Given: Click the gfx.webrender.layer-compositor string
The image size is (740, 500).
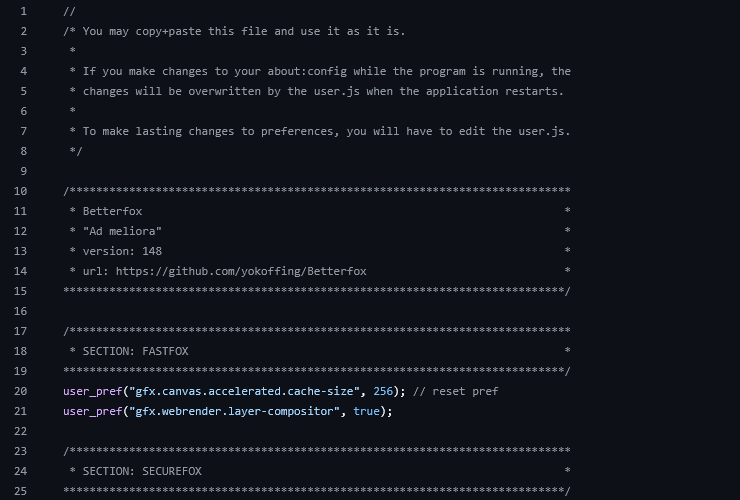Looking at the screenshot, I should (235, 411).
